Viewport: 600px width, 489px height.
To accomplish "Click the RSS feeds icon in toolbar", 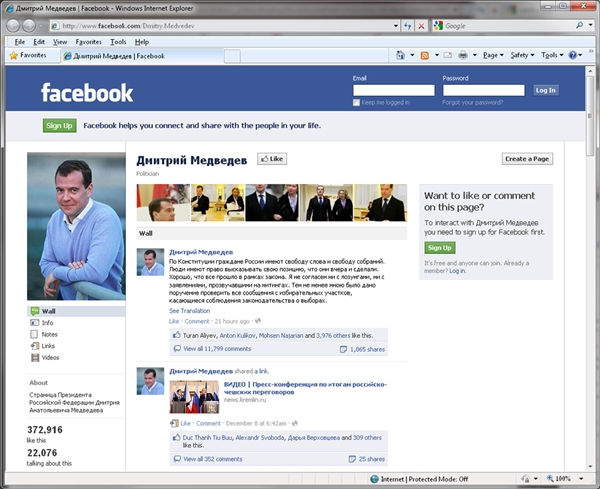I will pos(425,56).
